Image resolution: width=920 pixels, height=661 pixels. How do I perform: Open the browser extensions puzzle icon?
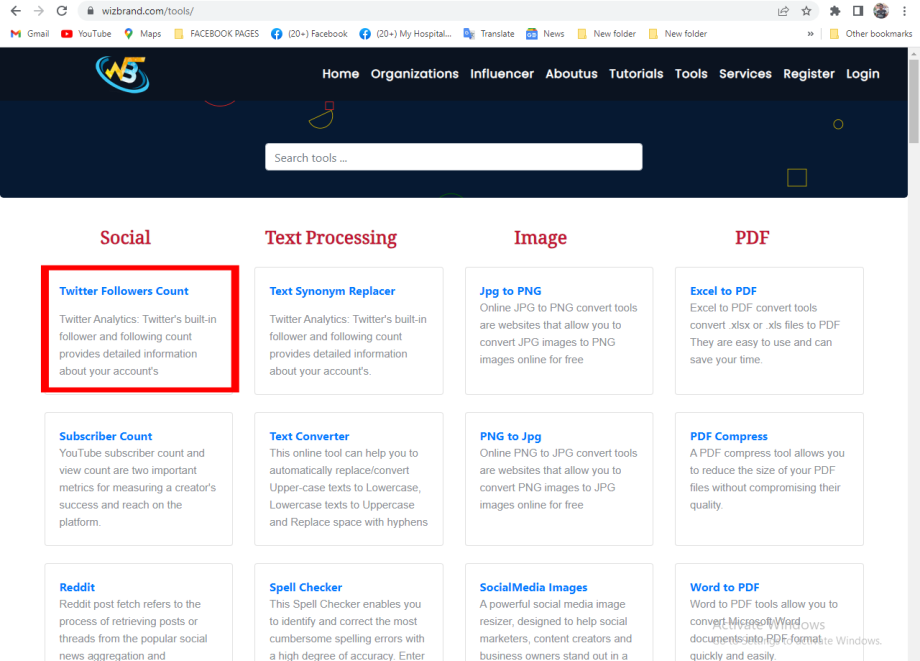tap(835, 11)
